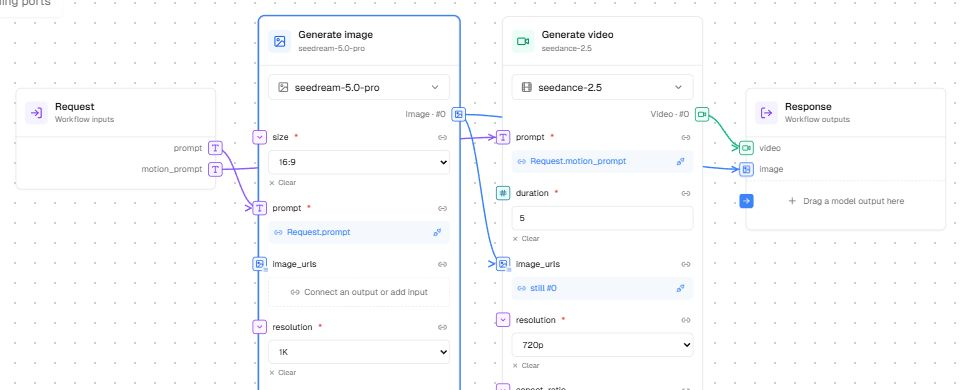
Task: Click the Request.prompt reference chip
Action: (x=359, y=232)
